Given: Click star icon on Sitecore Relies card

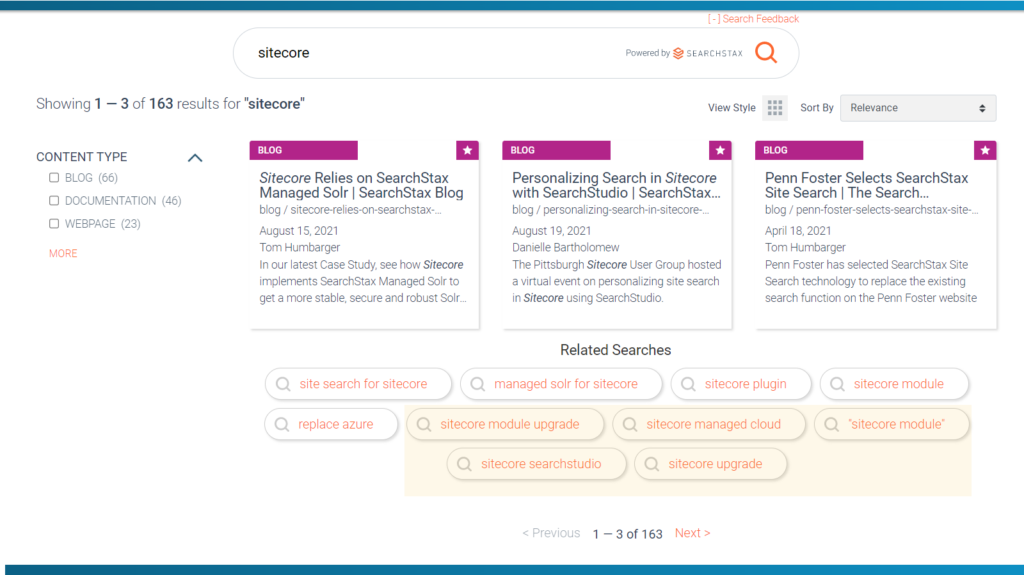Looking at the screenshot, I should click(x=468, y=150).
